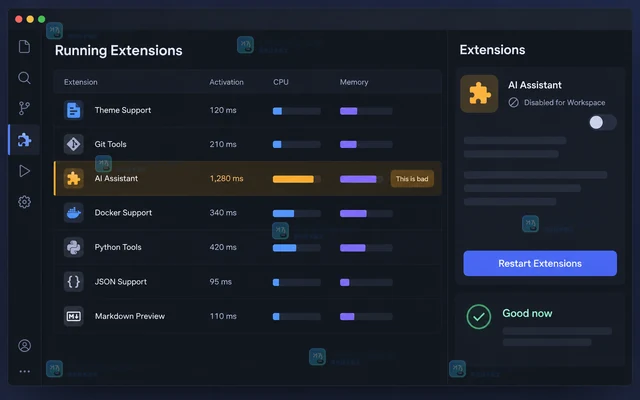Click the Disabled for Workspace label
Screen dimensions: 640x400
click(564, 102)
